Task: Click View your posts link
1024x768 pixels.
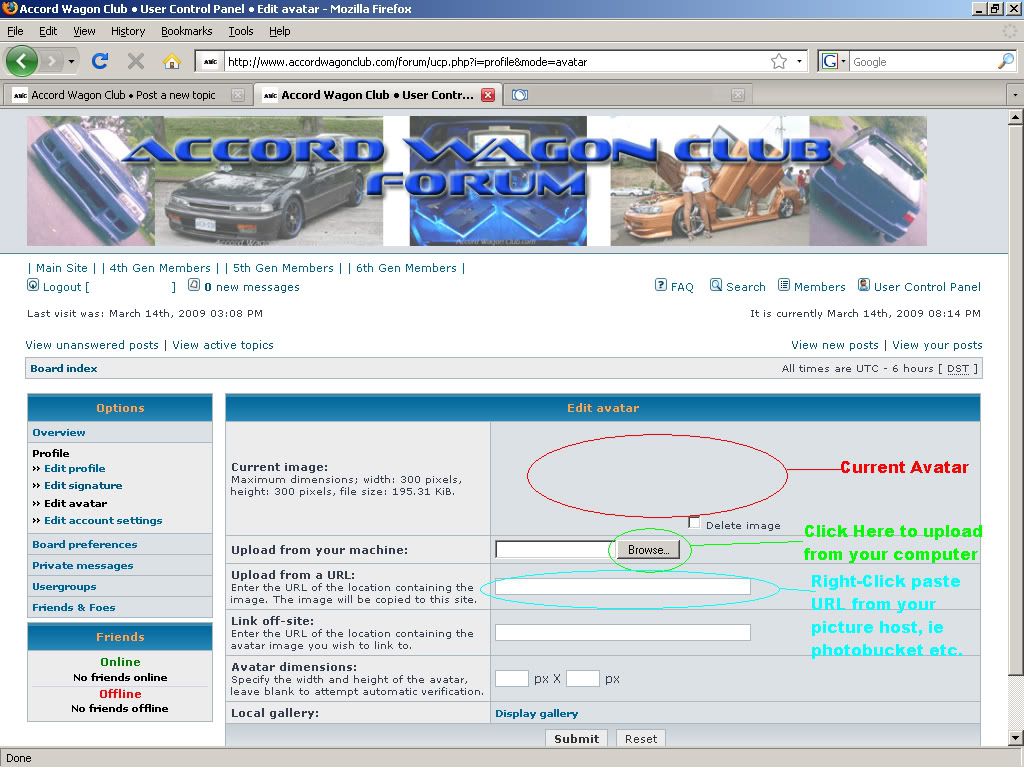Action: 937,345
